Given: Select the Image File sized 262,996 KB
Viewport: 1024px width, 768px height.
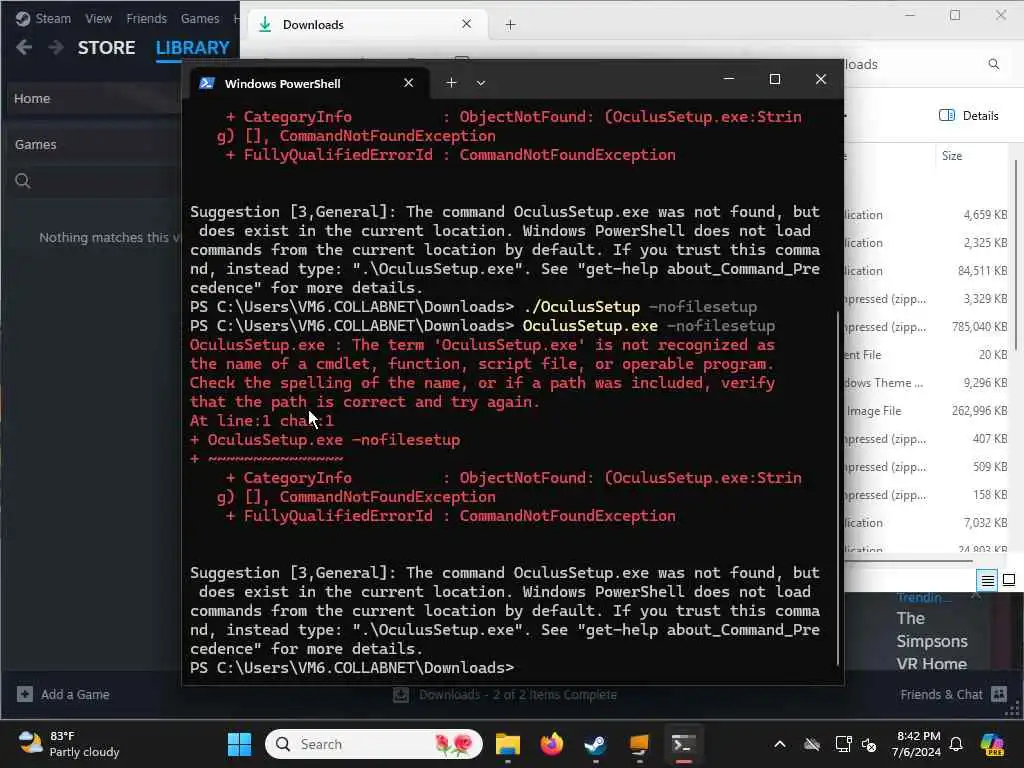Looking at the screenshot, I should 926,411.
